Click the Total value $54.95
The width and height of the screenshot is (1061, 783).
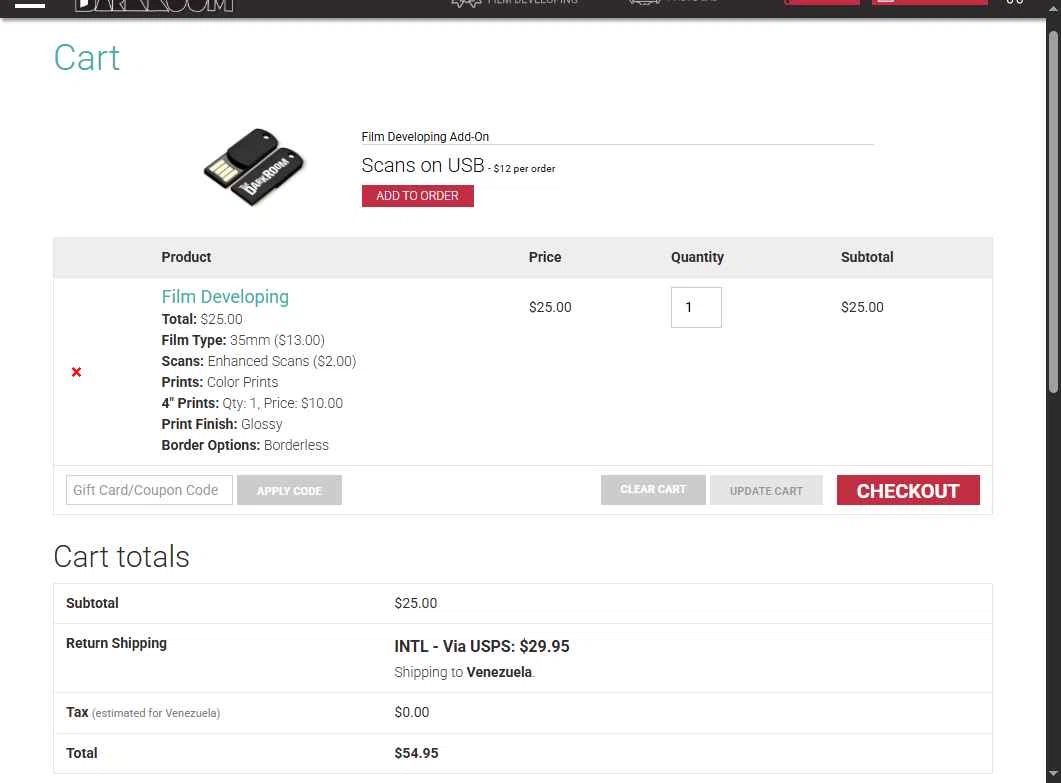coord(416,753)
